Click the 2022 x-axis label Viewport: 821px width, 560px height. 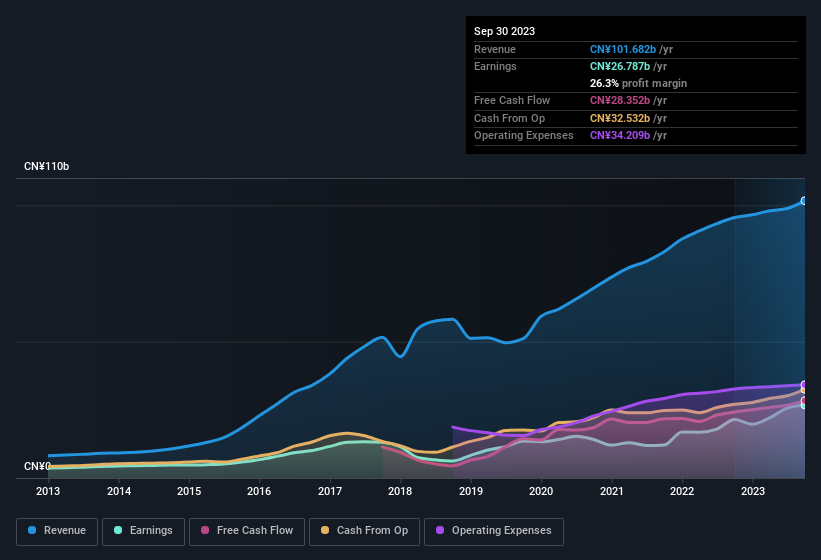[x=682, y=491]
